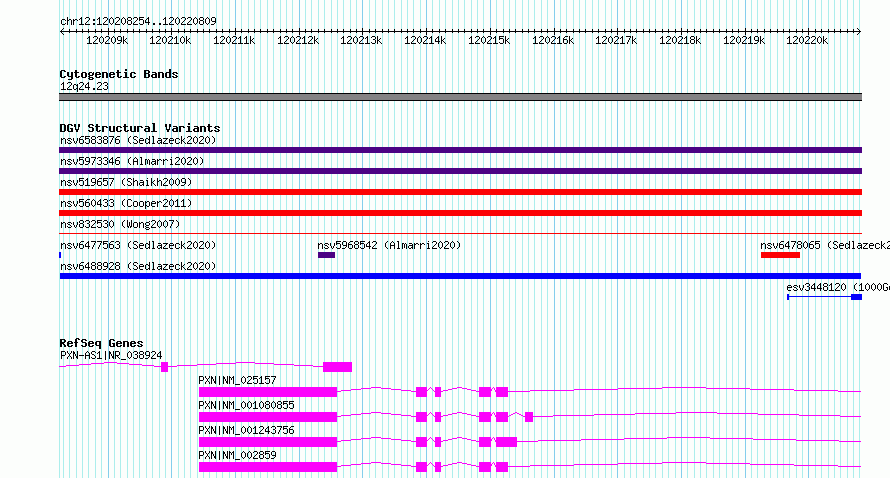This screenshot has width=890, height=478.
Task: Select the 120209k ruler tick label
Action: click(x=107, y=40)
